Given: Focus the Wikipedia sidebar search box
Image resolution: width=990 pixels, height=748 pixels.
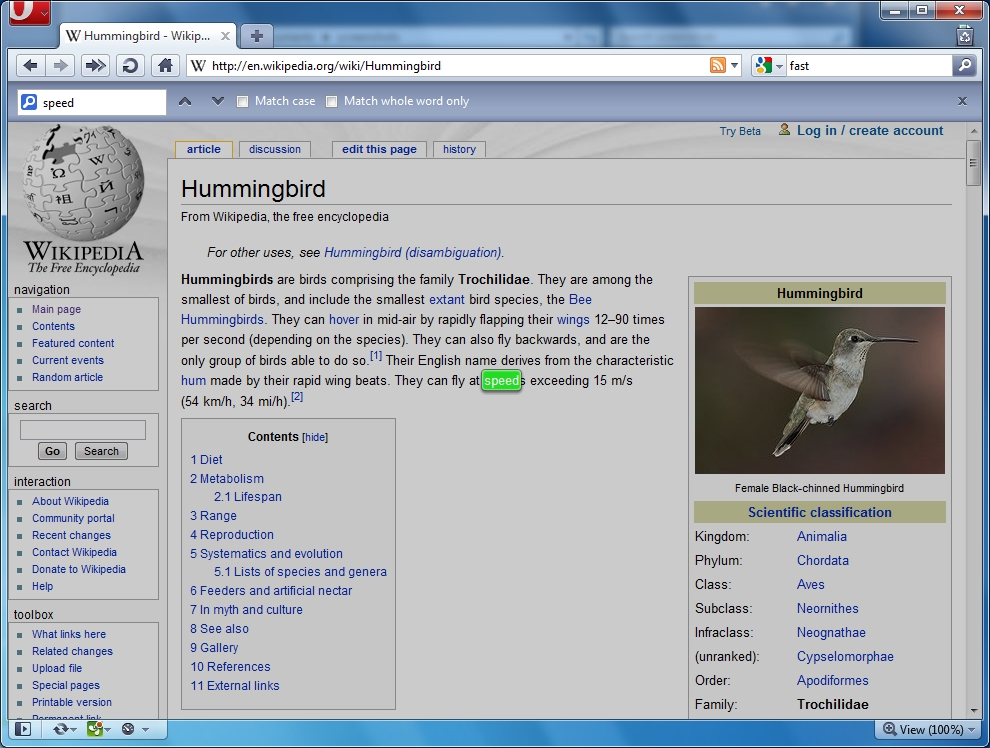Looking at the screenshot, I should click(x=83, y=430).
